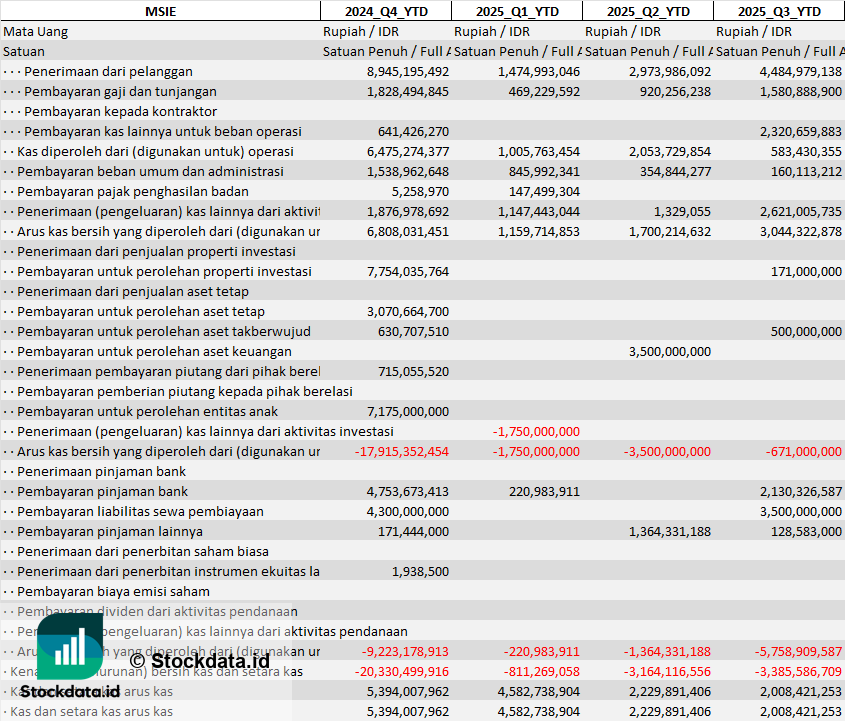The image size is (845, 721).
Task: Select the Pembayaran biaya emisi saham row
Action: 113,591
